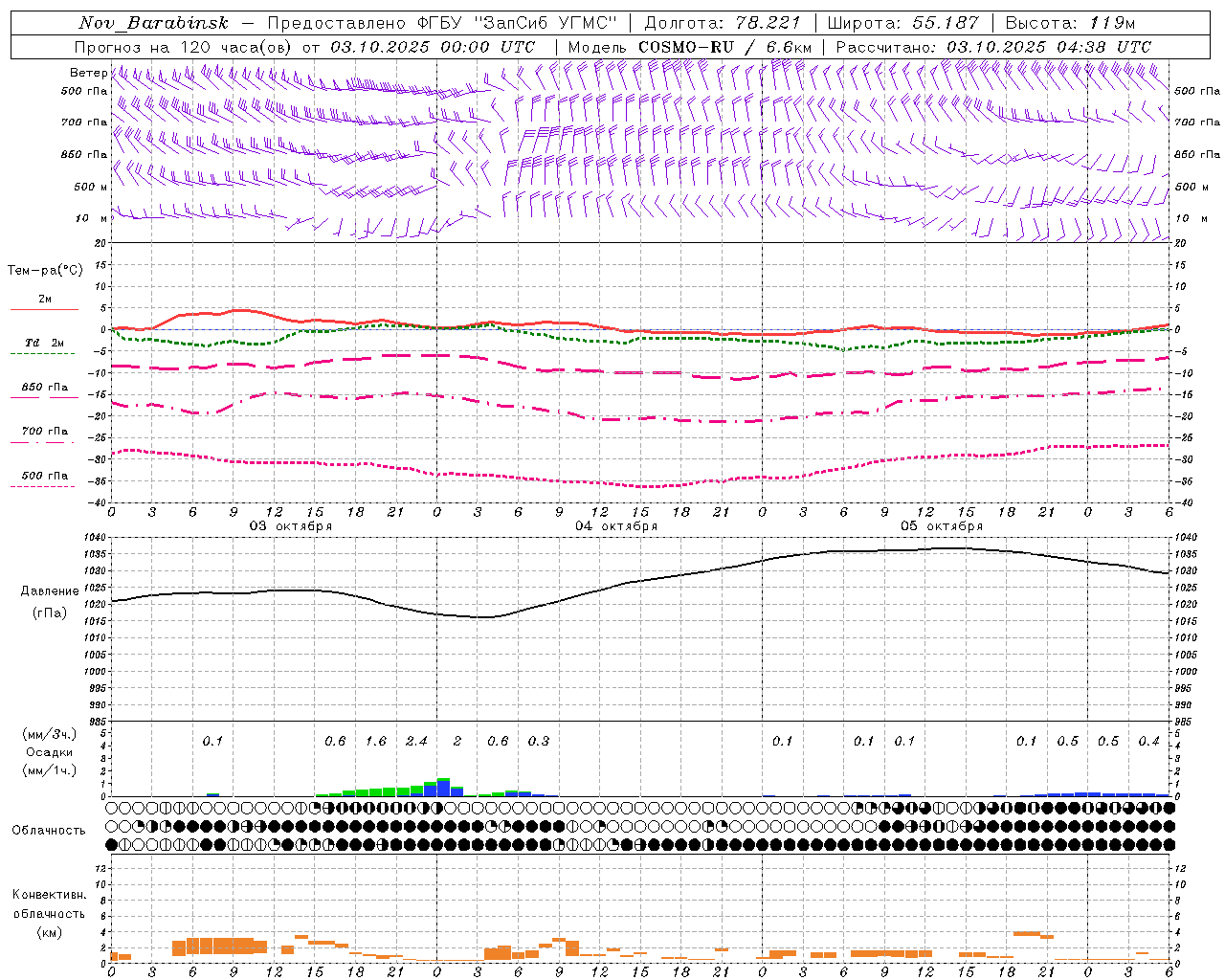1225x980 pixels.
Task: Click the Облачность cloud cover label
Action: (49, 831)
